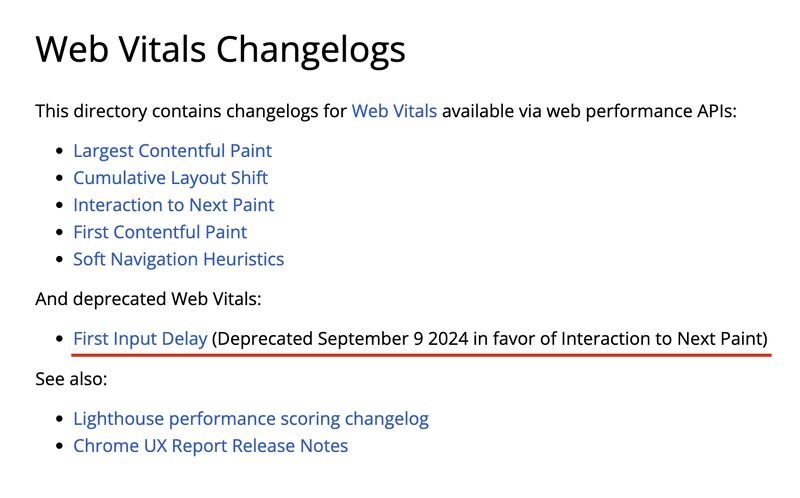Click the 'See also:' label

coord(71,379)
